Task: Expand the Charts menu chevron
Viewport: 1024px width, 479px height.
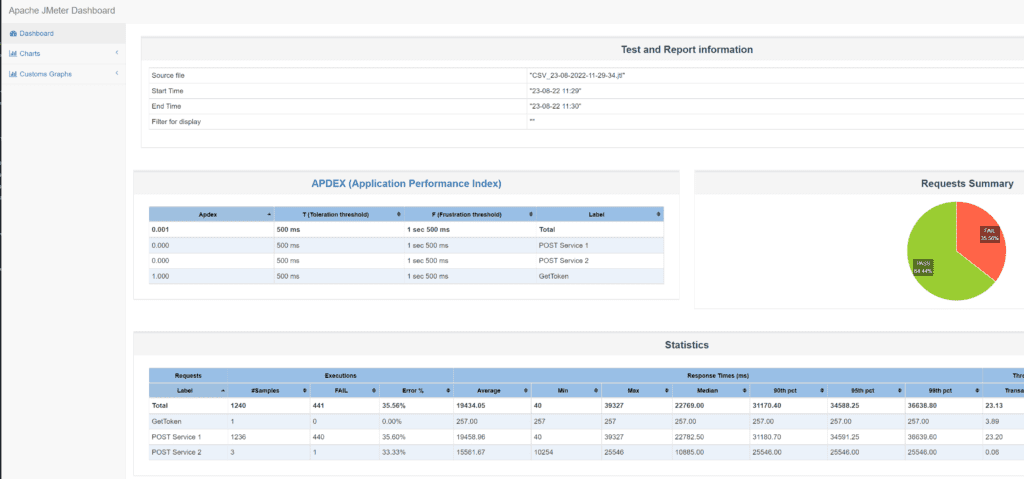Action: (x=116, y=53)
